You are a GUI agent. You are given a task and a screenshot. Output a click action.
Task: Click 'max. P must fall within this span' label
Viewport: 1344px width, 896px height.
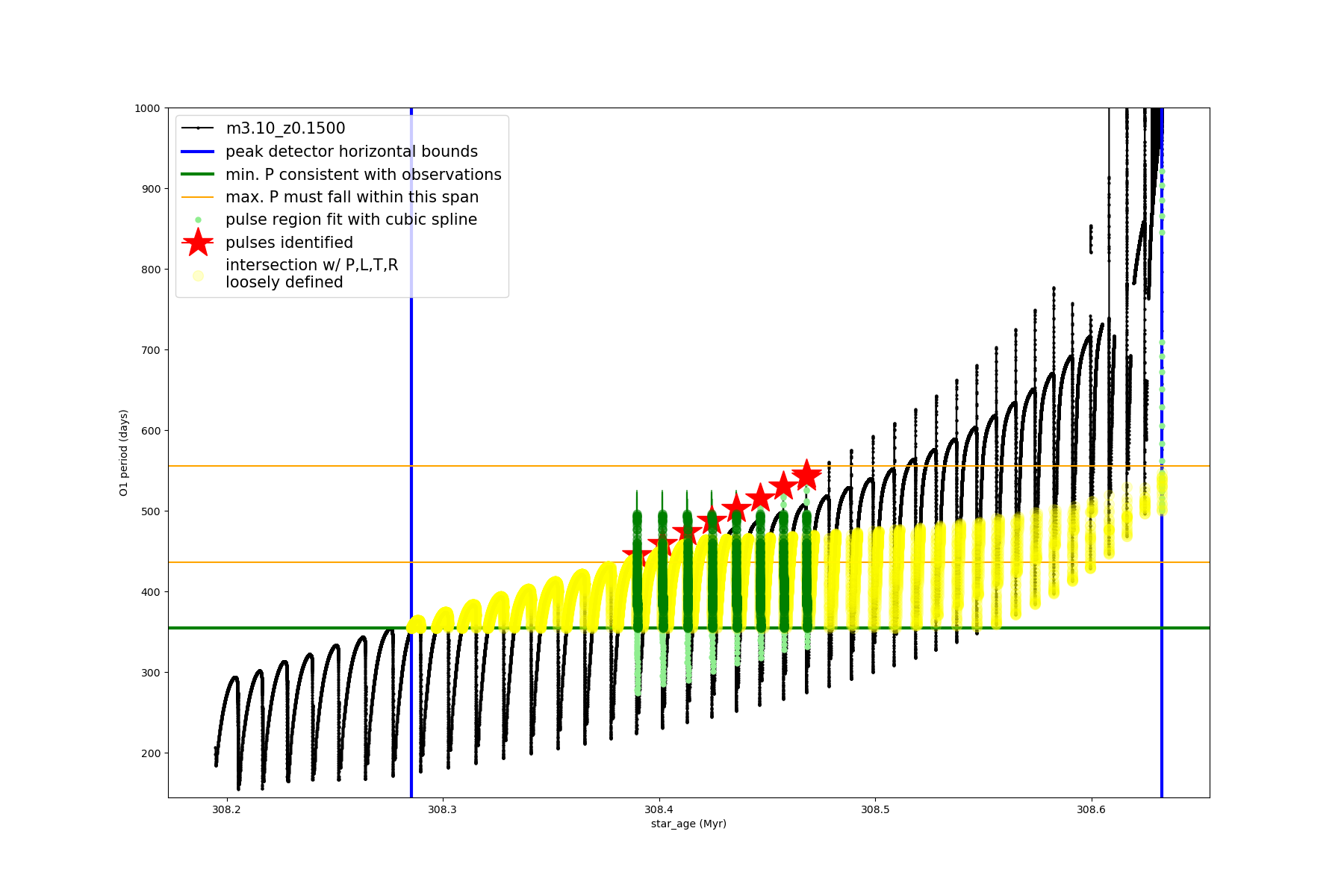[352, 197]
